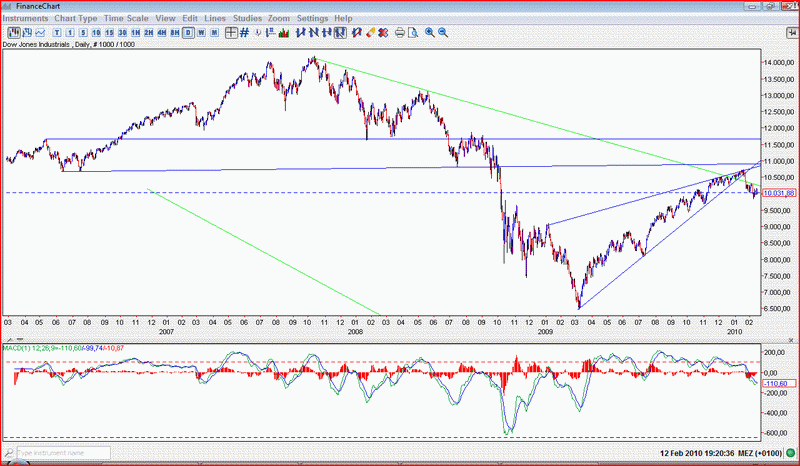Open the Studies menu
The height and width of the screenshot is (466, 800).
247,18
